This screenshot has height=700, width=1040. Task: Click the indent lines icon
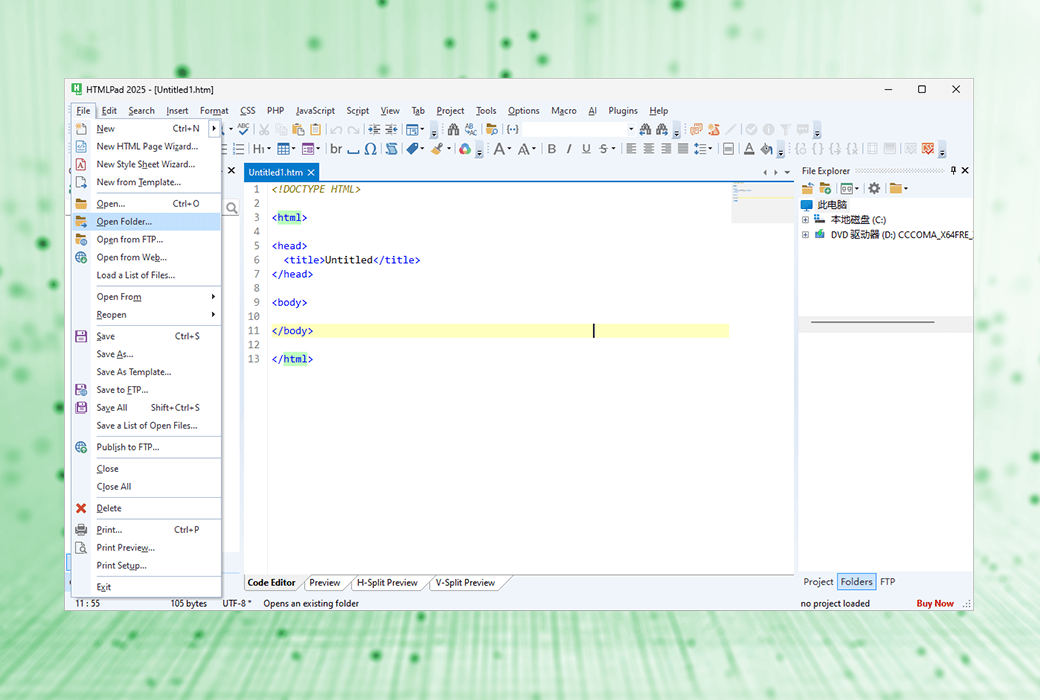pos(375,129)
